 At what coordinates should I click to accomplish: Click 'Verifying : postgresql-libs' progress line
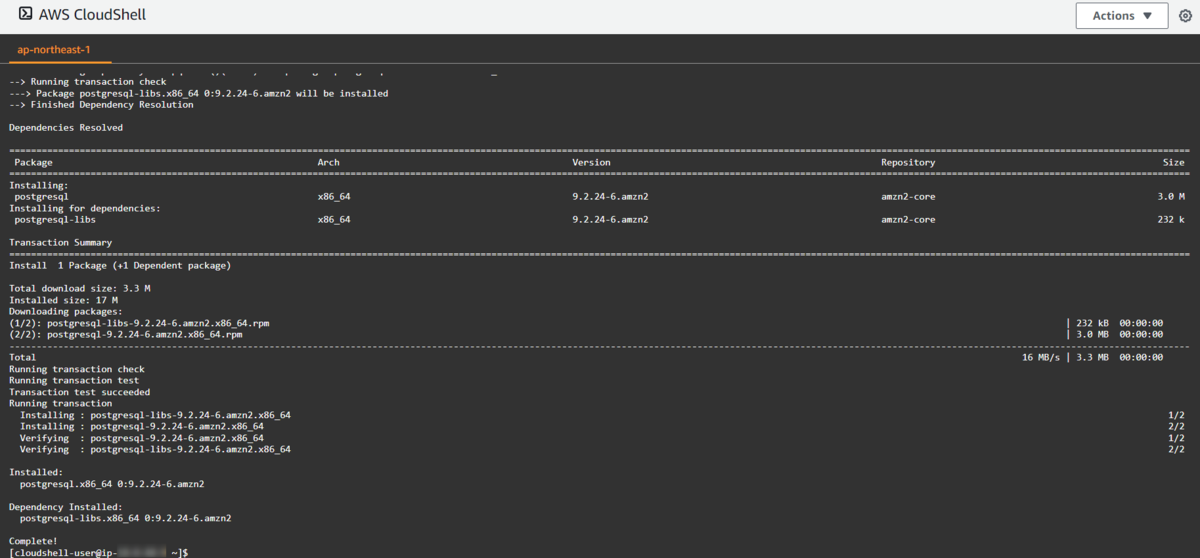[155, 450]
